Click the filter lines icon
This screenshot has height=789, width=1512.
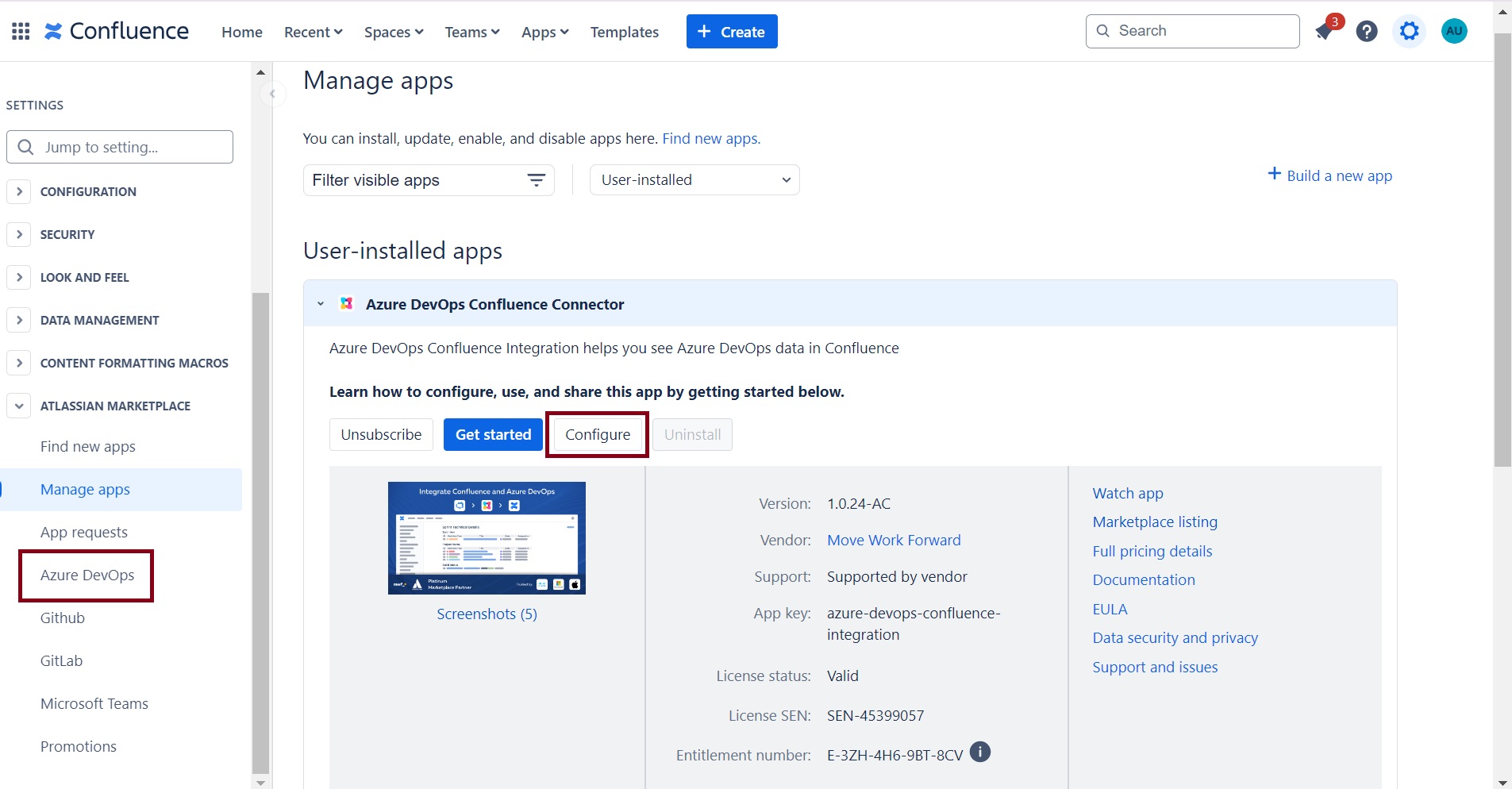click(x=537, y=180)
